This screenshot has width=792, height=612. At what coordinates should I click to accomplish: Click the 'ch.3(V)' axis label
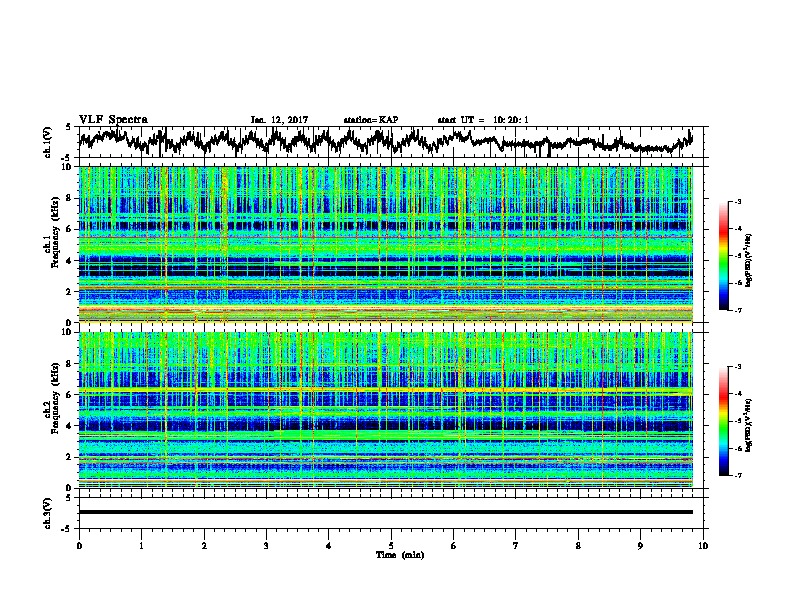[48, 513]
